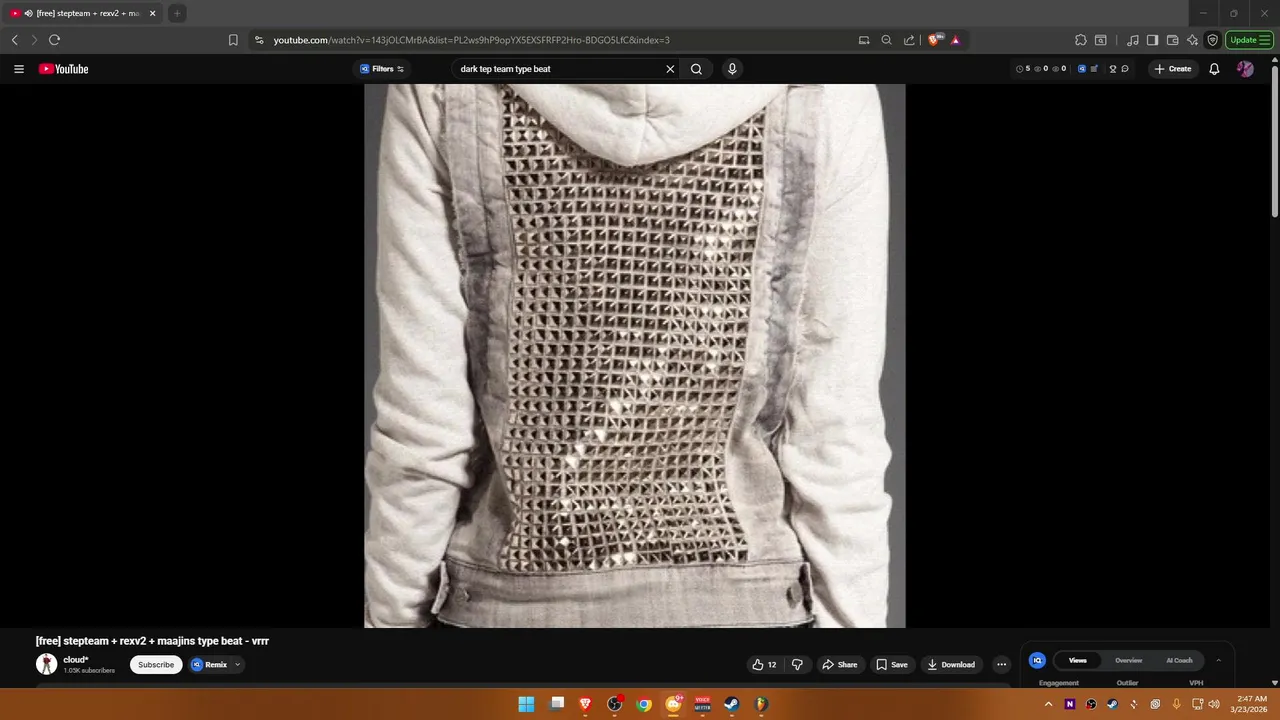1280x720 pixels.
Task: Click the Outlier label in stats panel
Action: coord(1127,683)
